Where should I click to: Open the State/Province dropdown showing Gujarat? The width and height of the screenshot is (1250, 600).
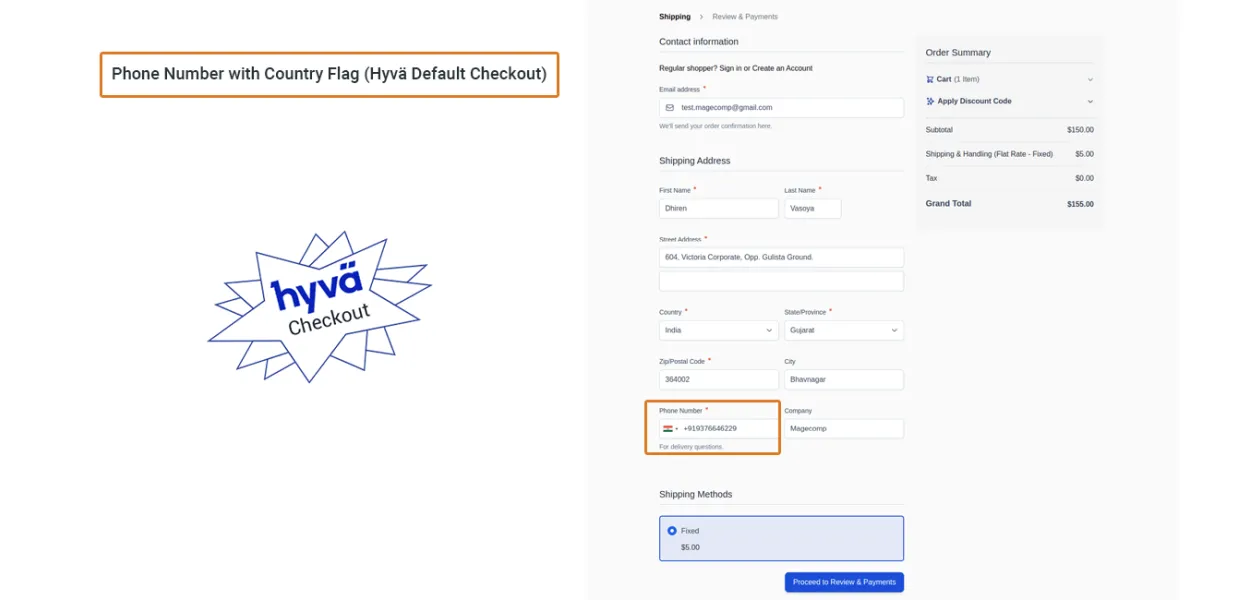pos(843,331)
